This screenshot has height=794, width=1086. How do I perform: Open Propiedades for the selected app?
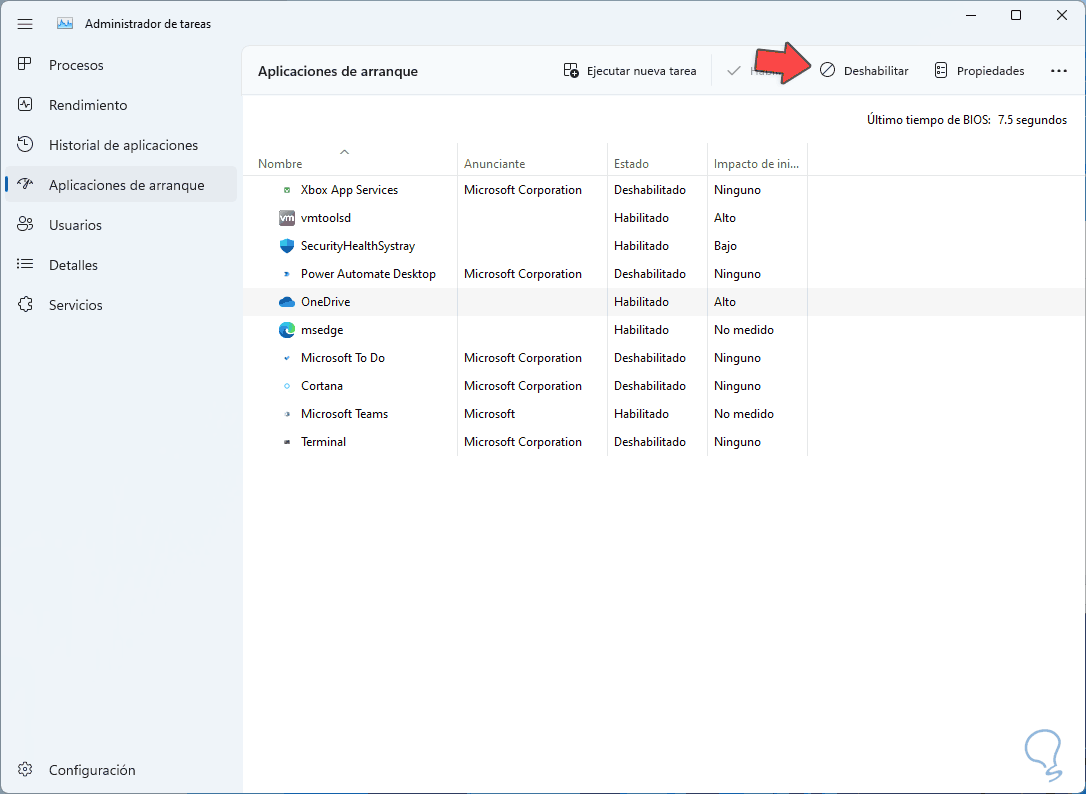click(x=979, y=71)
